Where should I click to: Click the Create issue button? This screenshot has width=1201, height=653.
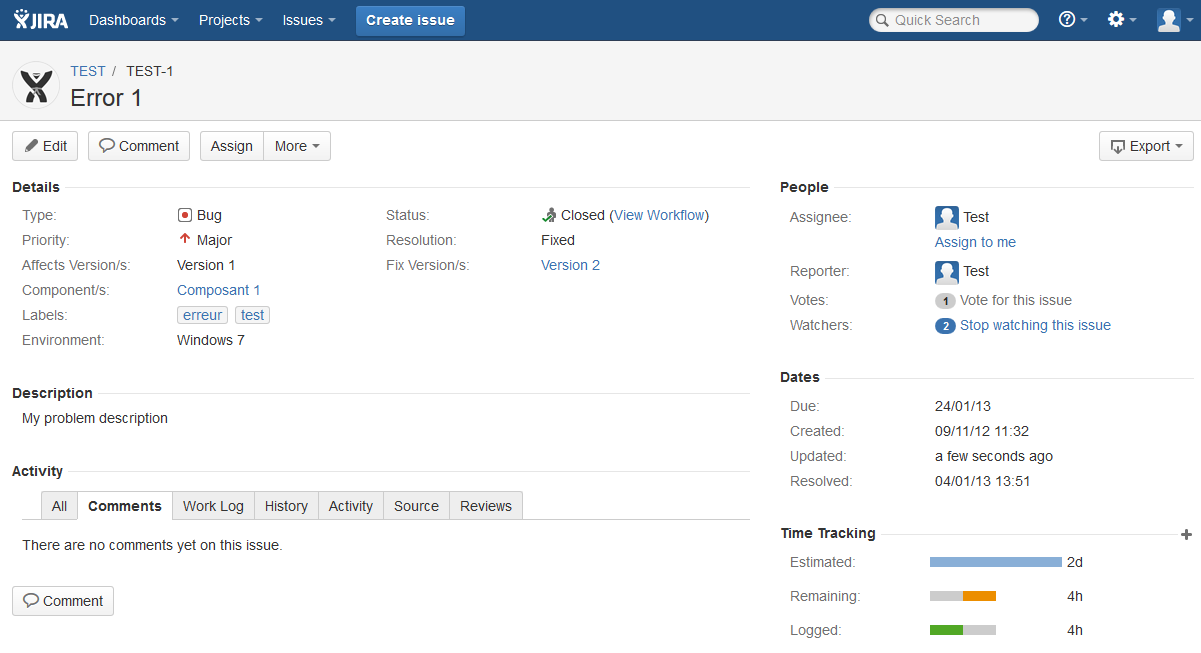tap(410, 20)
